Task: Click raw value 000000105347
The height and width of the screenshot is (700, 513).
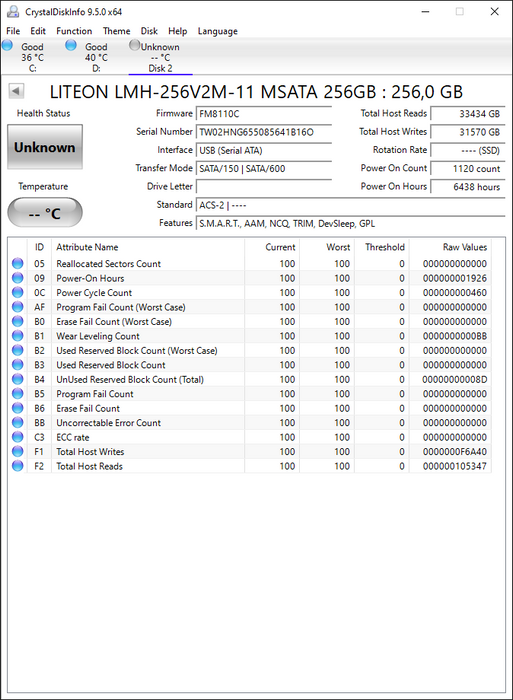Action: coord(455,466)
